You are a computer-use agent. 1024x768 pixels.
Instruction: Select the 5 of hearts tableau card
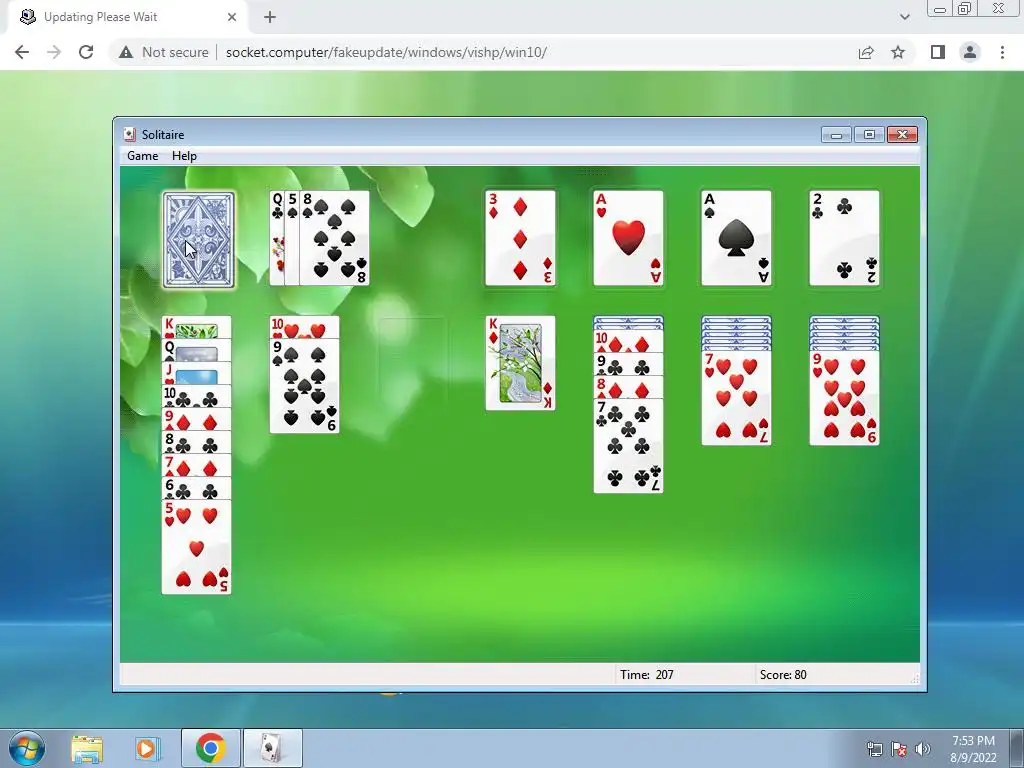(197, 547)
